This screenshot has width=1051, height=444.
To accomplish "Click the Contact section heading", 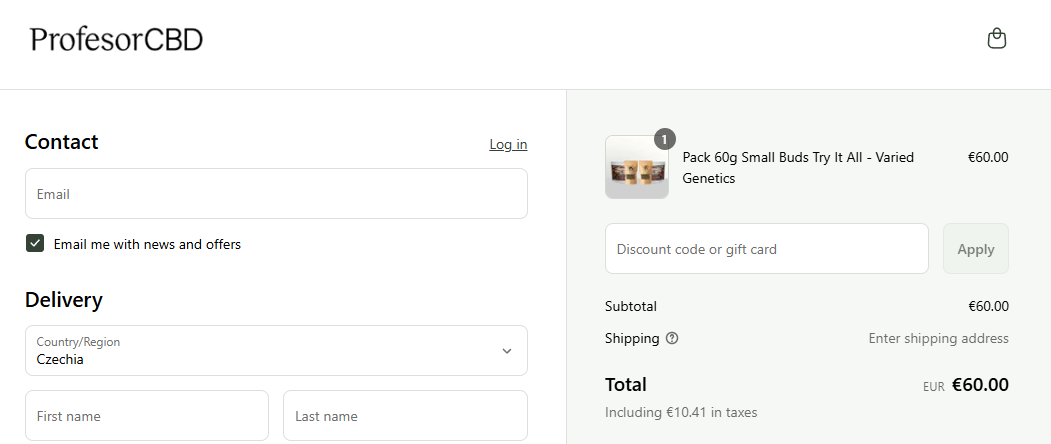I will 62,142.
